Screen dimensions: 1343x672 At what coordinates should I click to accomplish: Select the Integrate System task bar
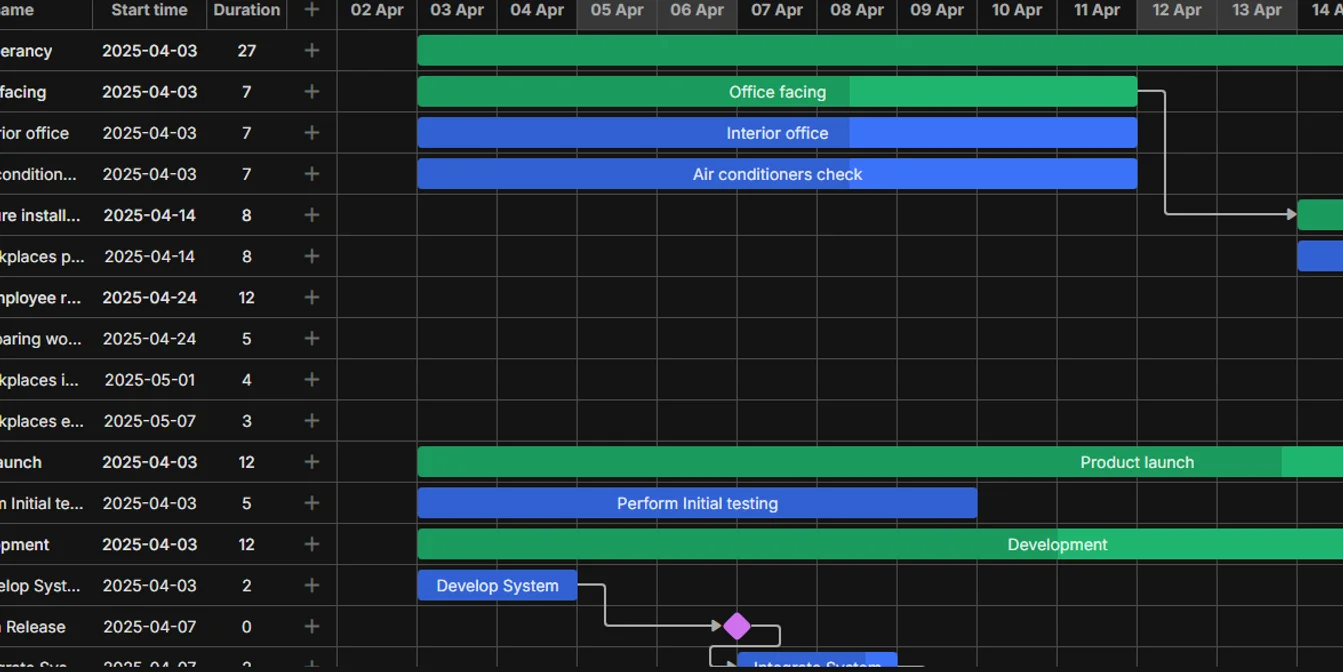817,661
